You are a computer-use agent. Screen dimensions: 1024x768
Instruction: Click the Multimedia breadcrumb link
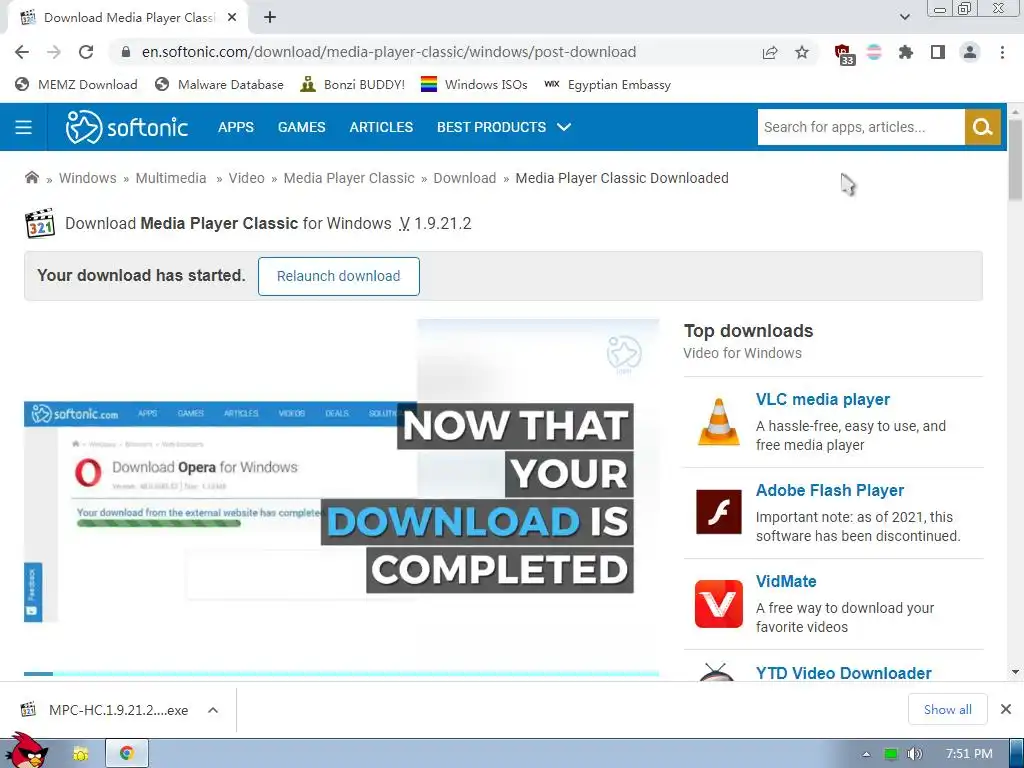[x=171, y=178]
